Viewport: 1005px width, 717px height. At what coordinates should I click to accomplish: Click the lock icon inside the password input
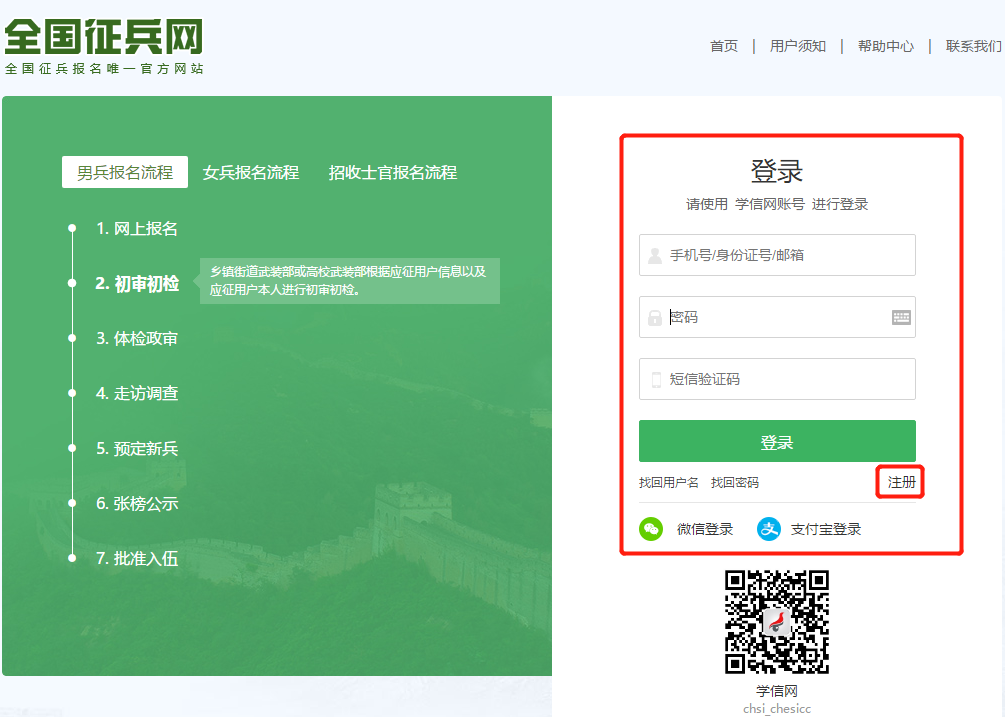tap(654, 317)
